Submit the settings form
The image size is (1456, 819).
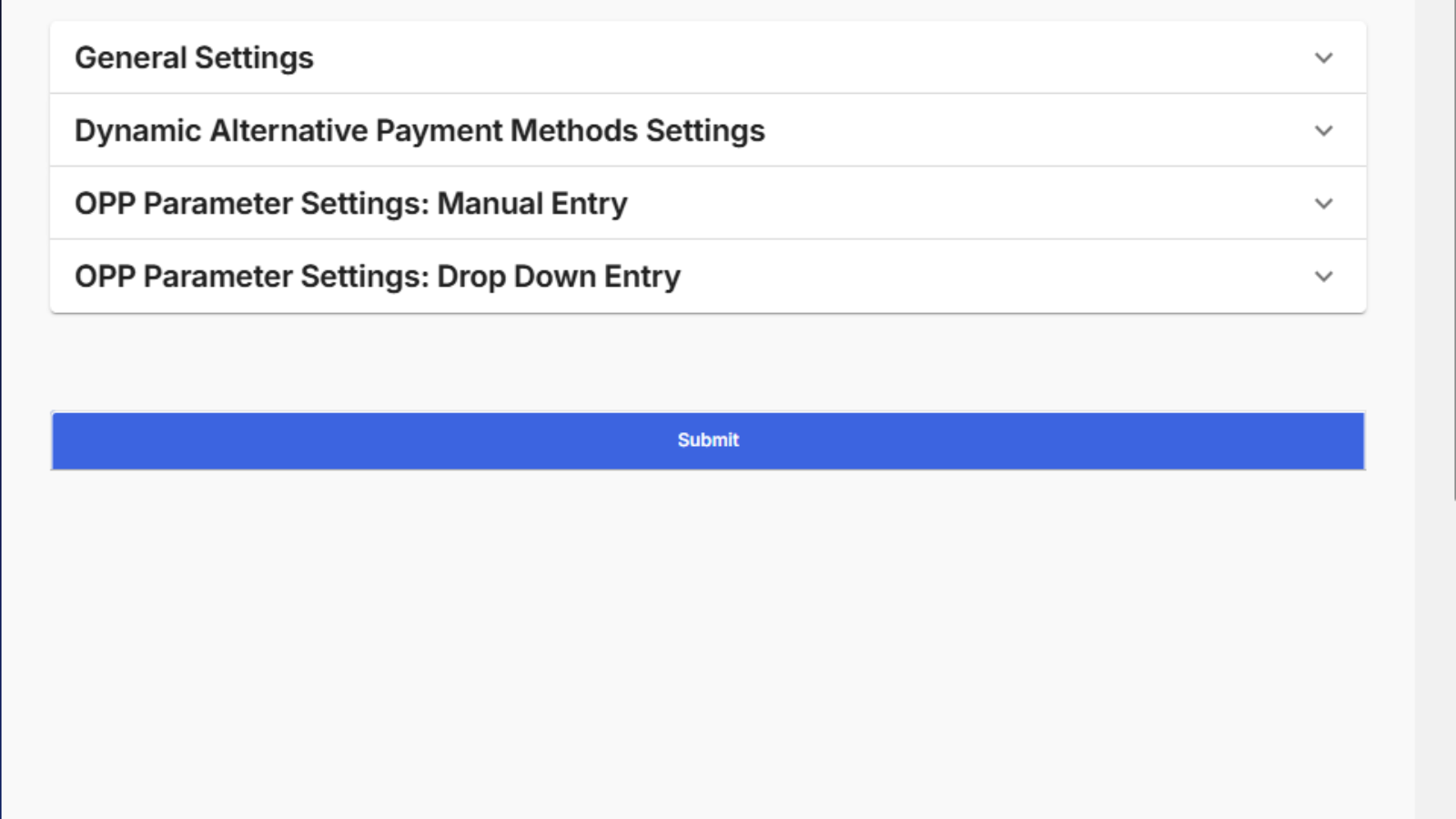coord(708,441)
